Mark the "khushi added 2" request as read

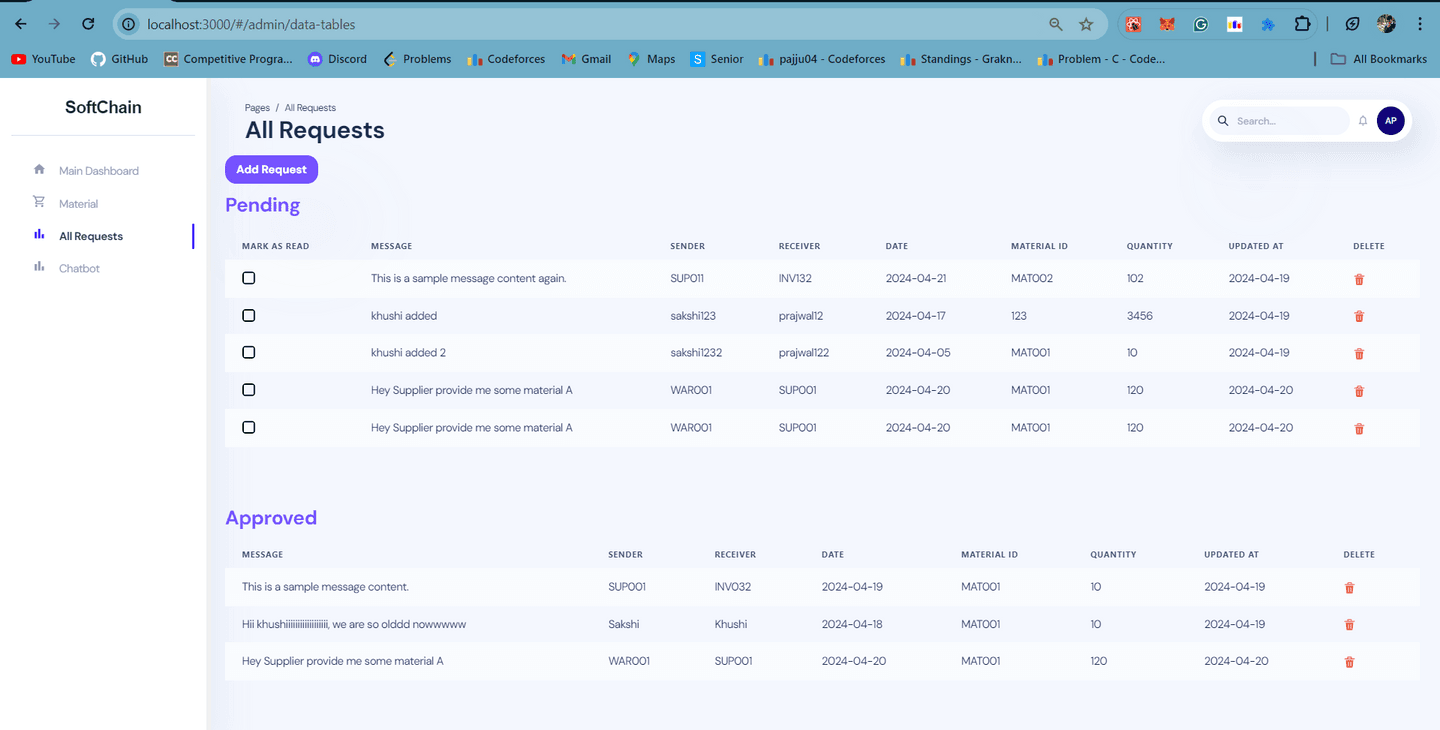point(249,352)
